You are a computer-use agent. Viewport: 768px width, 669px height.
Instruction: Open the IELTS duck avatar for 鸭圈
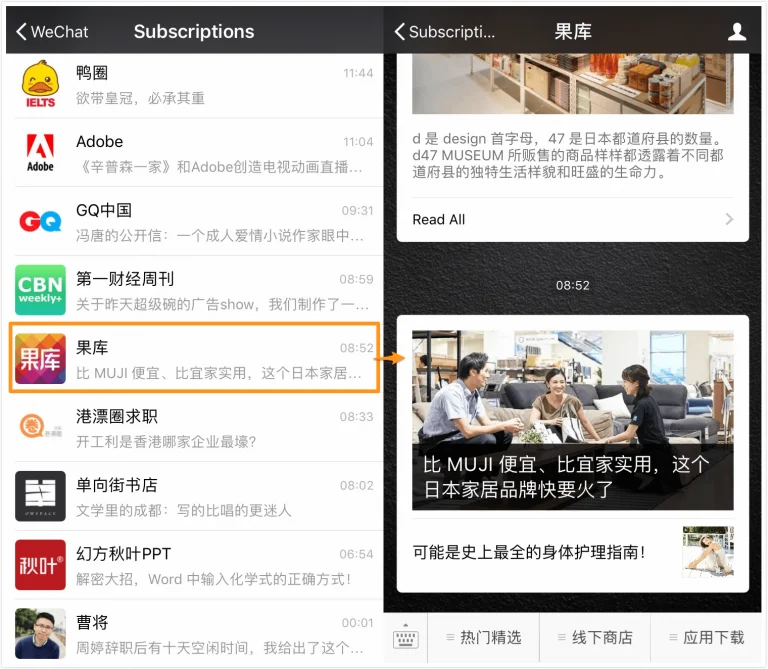coord(40,85)
